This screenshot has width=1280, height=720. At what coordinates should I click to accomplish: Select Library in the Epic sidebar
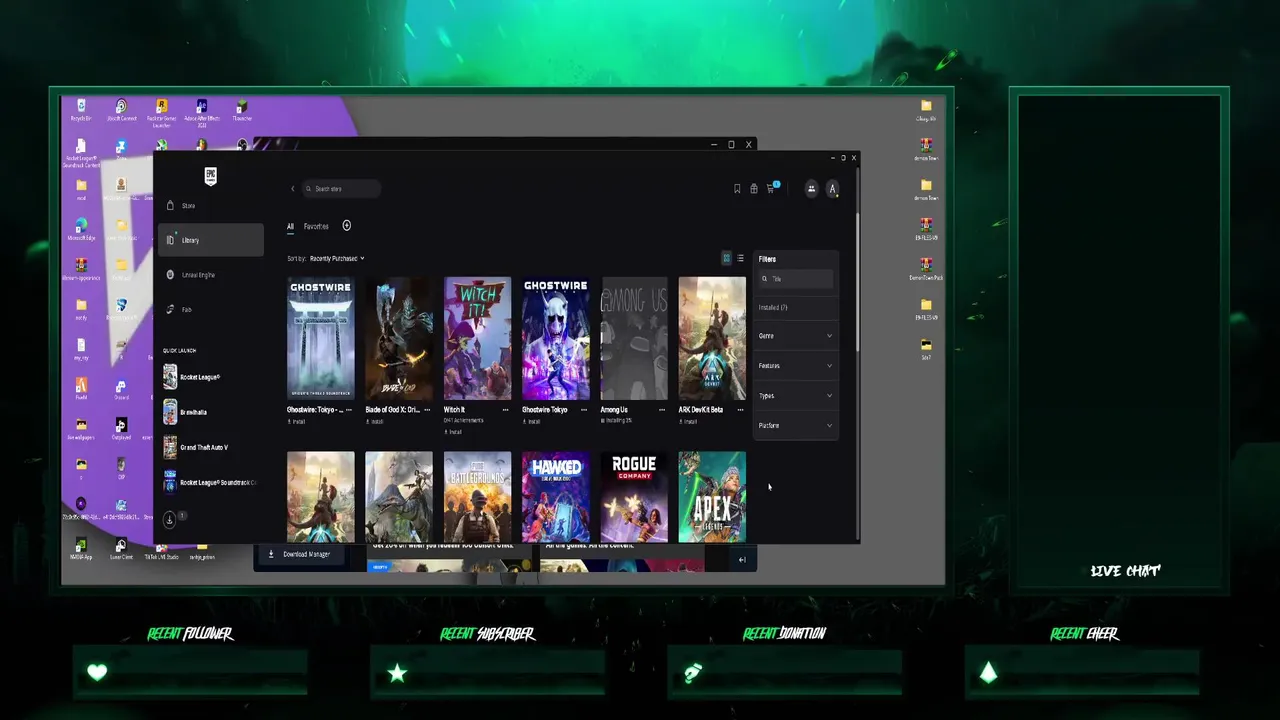click(210, 240)
